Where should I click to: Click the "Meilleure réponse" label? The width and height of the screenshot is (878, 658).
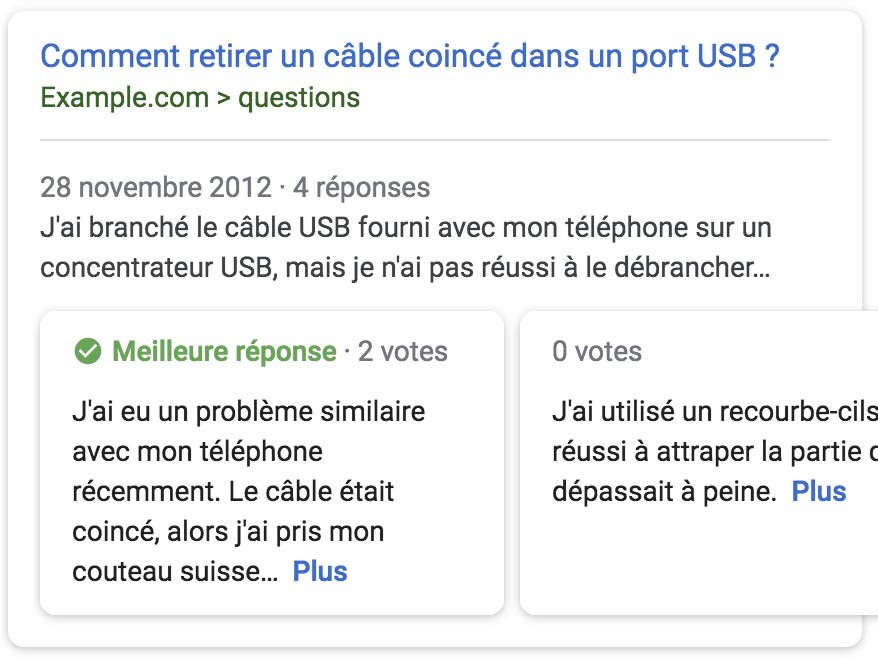pyautogui.click(x=224, y=351)
